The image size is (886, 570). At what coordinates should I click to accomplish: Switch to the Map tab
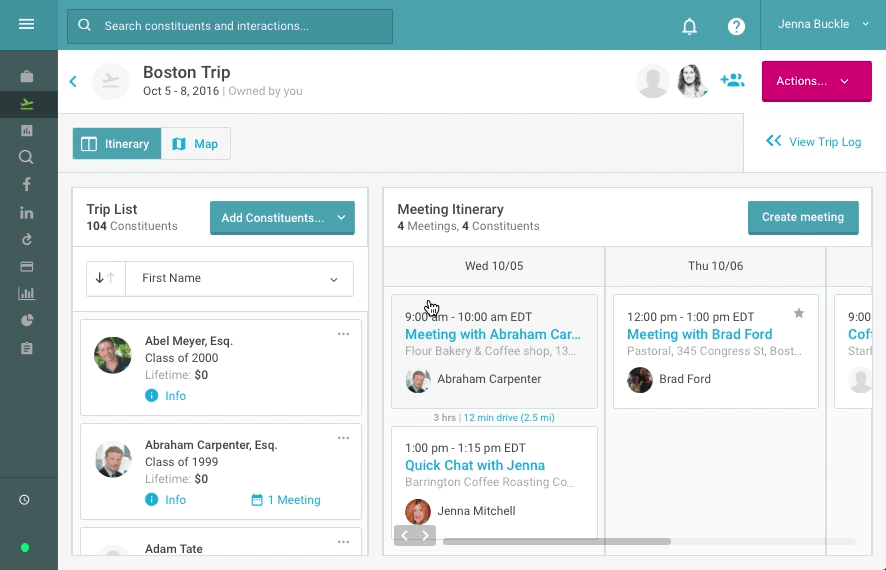[196, 144]
